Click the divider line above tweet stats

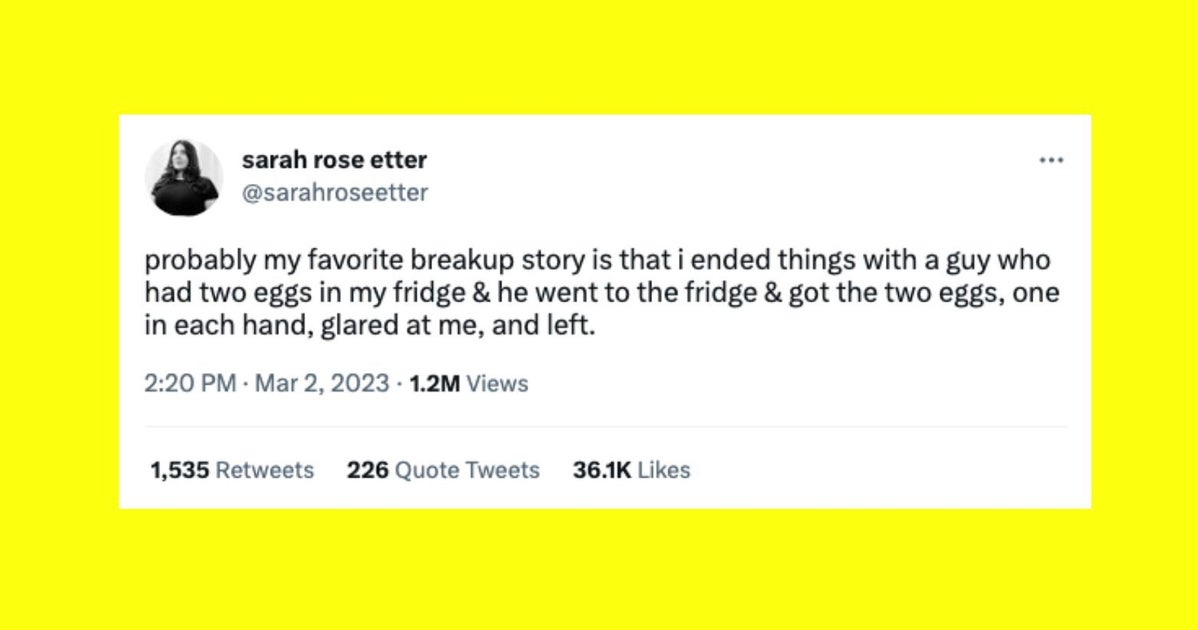coord(605,427)
